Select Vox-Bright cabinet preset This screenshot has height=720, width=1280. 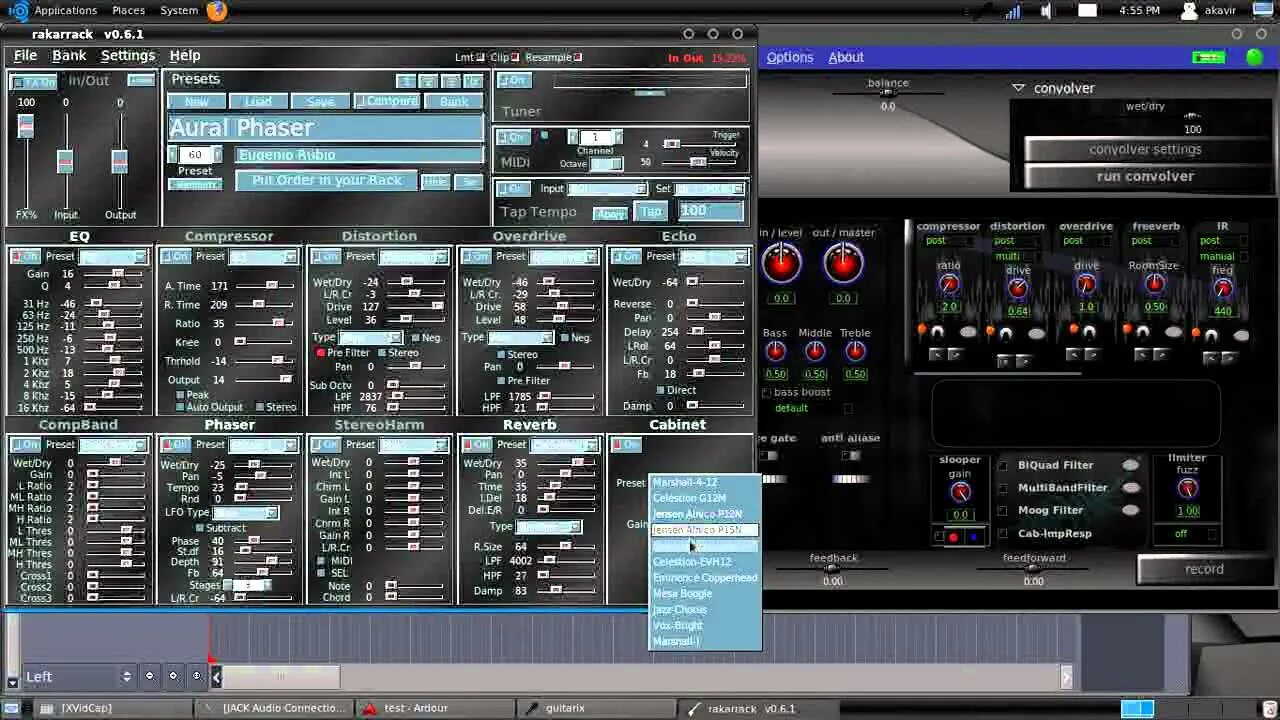(x=704, y=626)
